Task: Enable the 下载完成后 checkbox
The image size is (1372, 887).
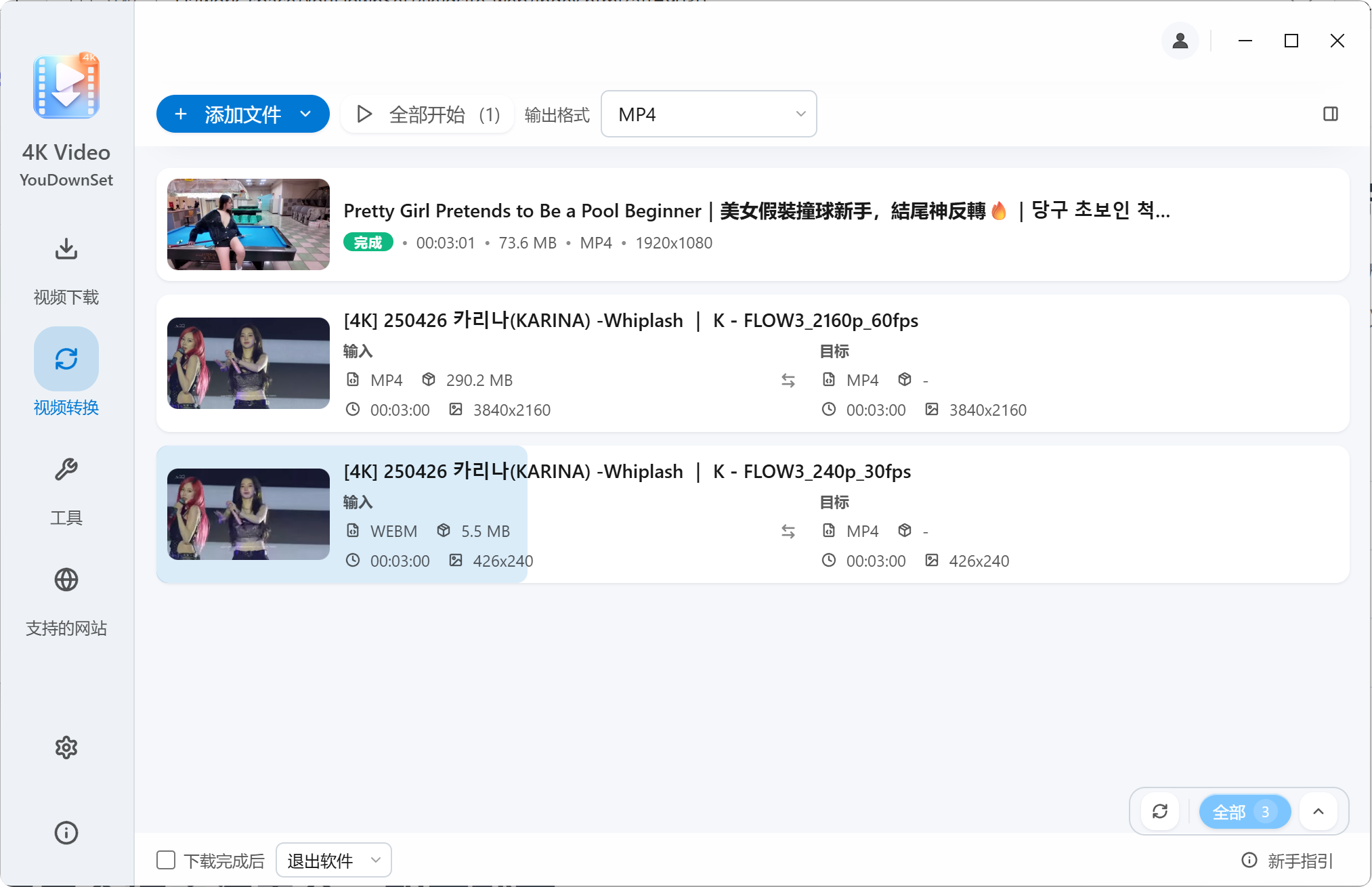Action: (165, 859)
